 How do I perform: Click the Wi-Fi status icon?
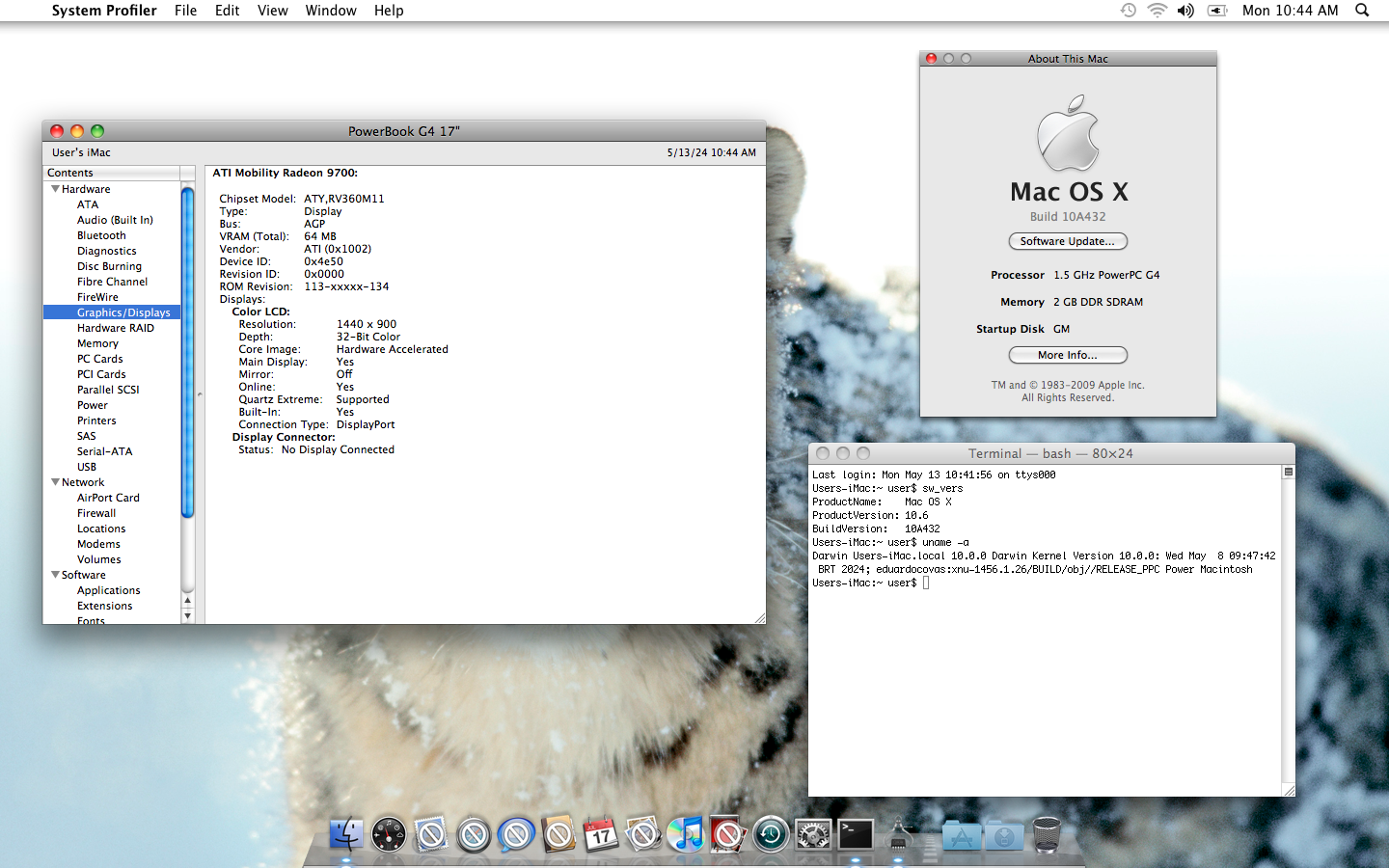(x=1157, y=11)
